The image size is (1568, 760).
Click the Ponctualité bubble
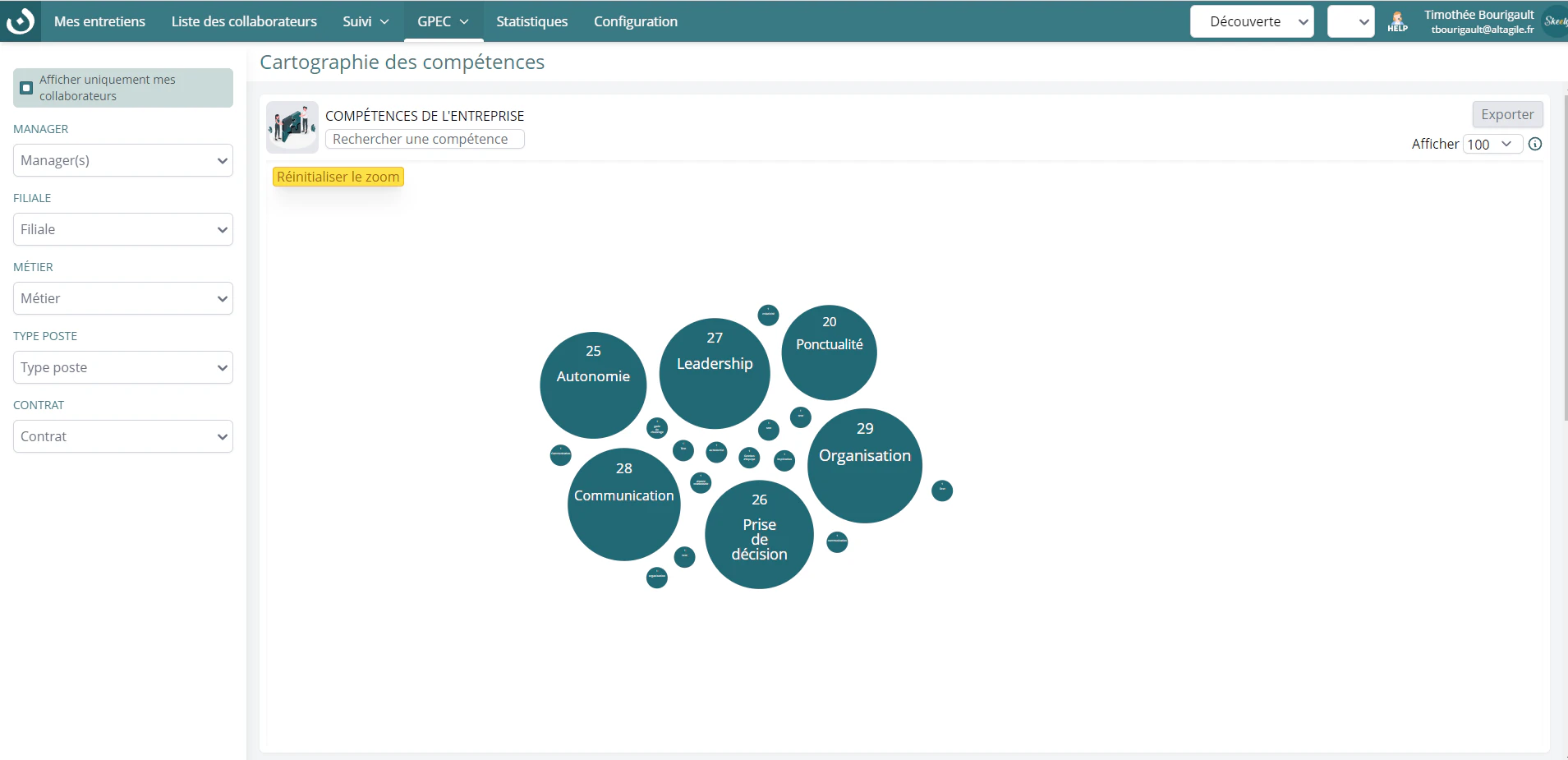pos(829,352)
